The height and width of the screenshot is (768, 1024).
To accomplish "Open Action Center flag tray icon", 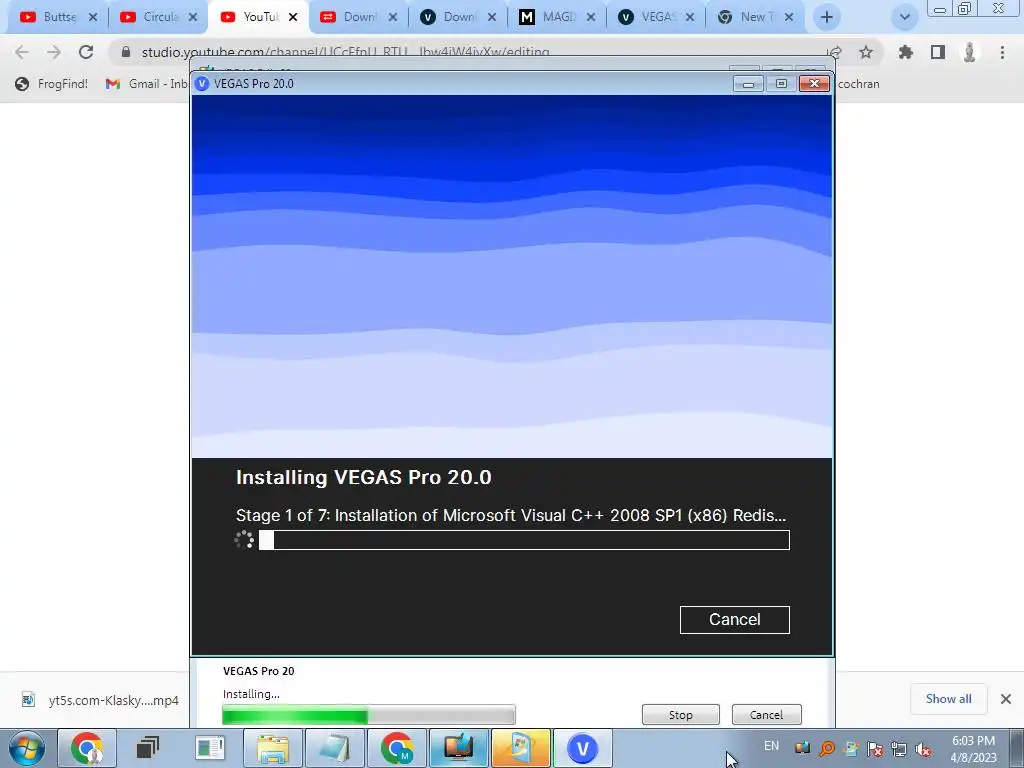I will (x=875, y=749).
